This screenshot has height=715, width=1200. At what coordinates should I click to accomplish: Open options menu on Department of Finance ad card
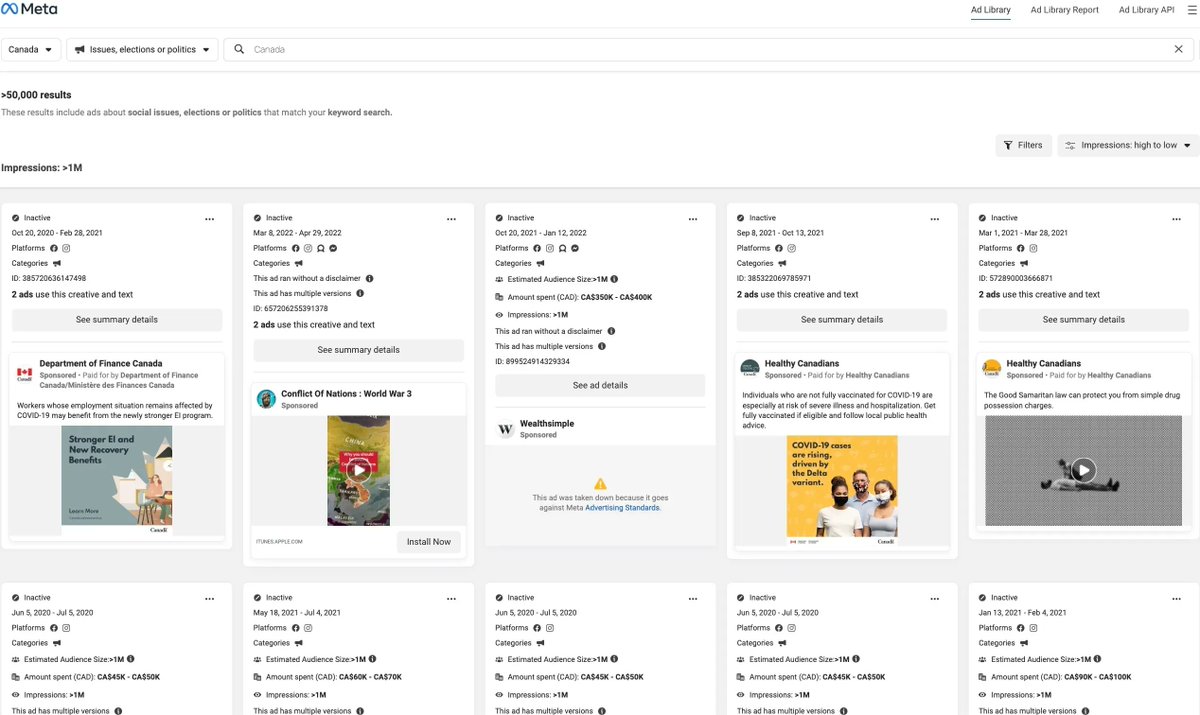click(209, 218)
